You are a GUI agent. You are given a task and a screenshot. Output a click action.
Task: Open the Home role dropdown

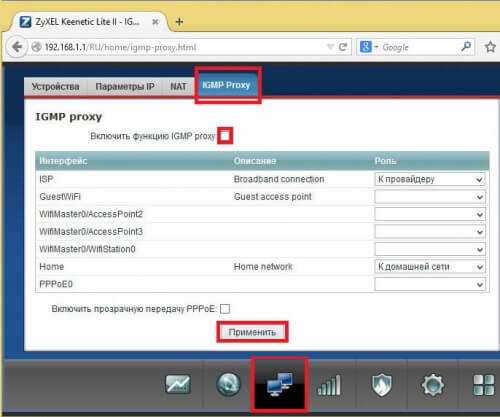click(x=429, y=267)
